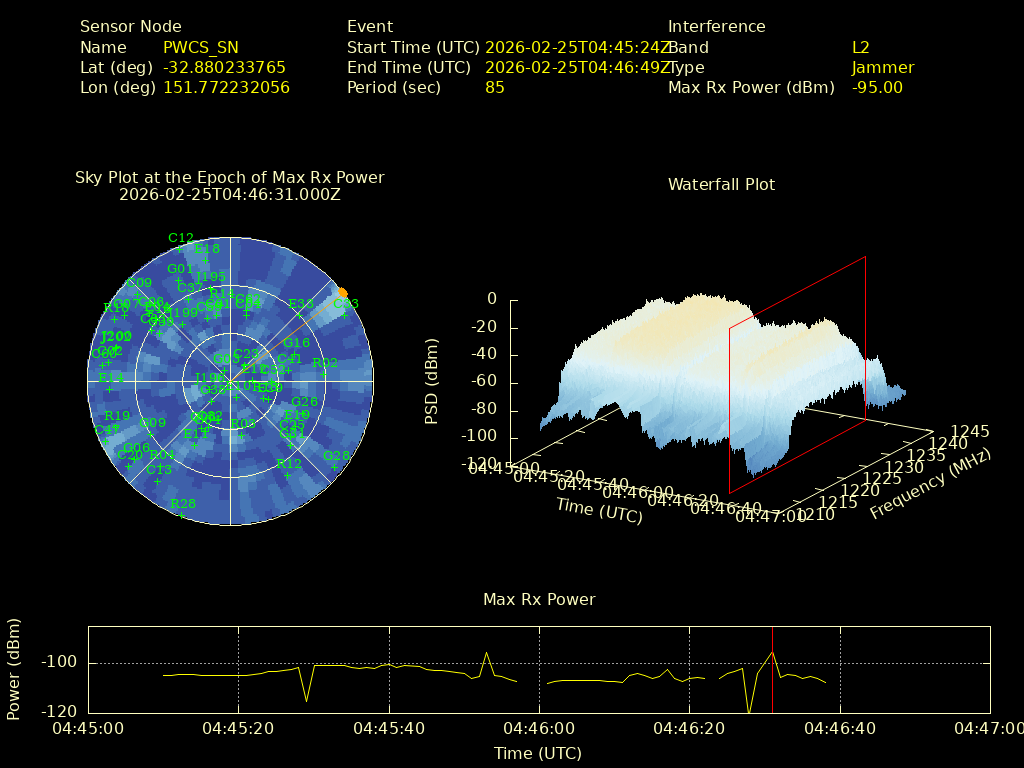Select the interference type value Jammer

click(x=882, y=67)
